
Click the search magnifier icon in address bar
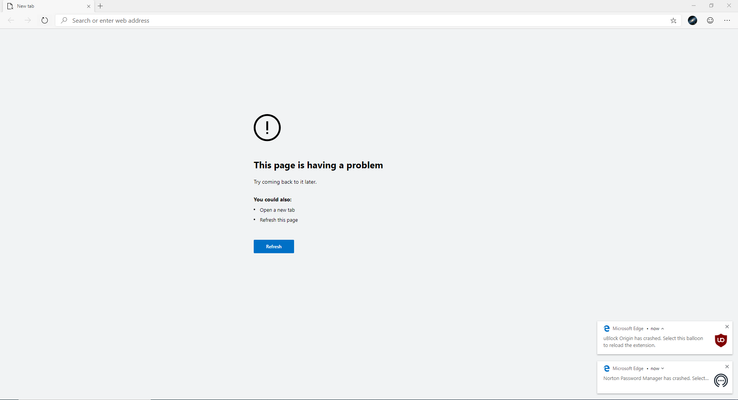pos(64,20)
